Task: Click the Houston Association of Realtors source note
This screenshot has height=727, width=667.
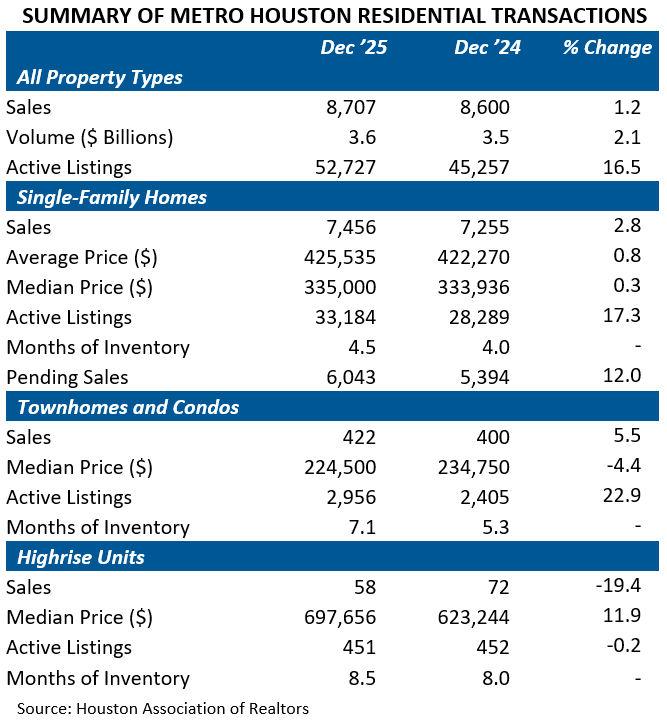Action: coord(163,708)
